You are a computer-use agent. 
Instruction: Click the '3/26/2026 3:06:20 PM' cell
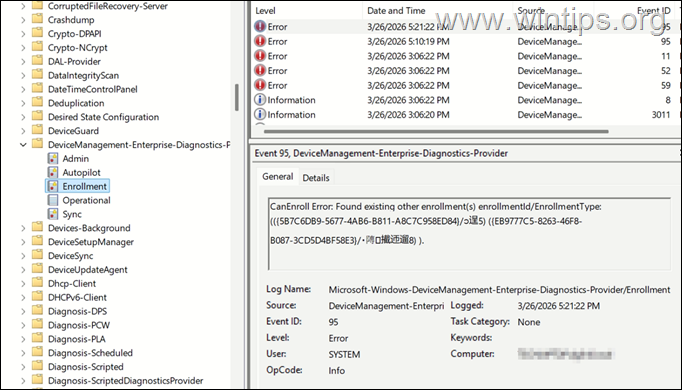tap(408, 115)
